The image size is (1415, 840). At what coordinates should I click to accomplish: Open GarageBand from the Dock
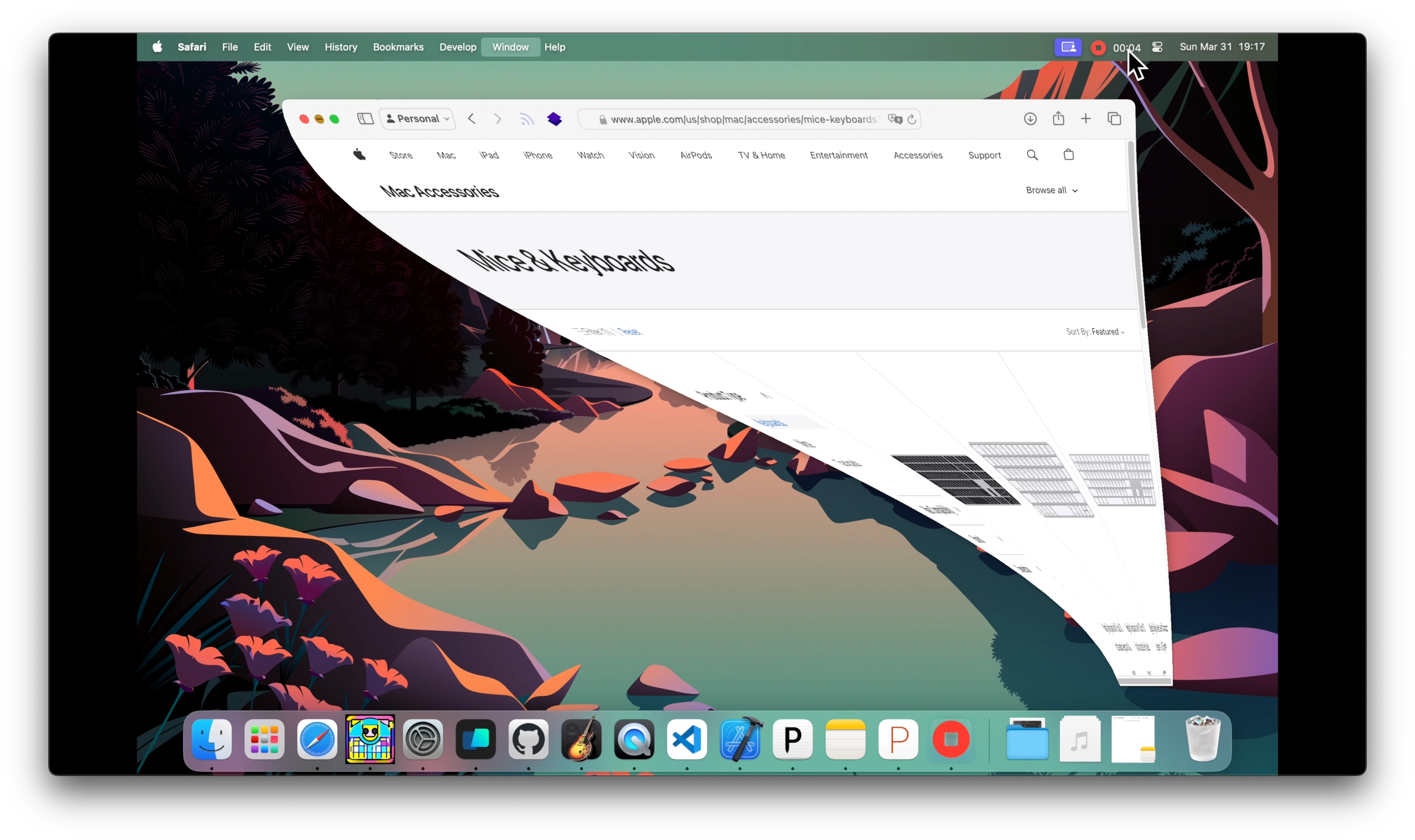click(x=581, y=738)
